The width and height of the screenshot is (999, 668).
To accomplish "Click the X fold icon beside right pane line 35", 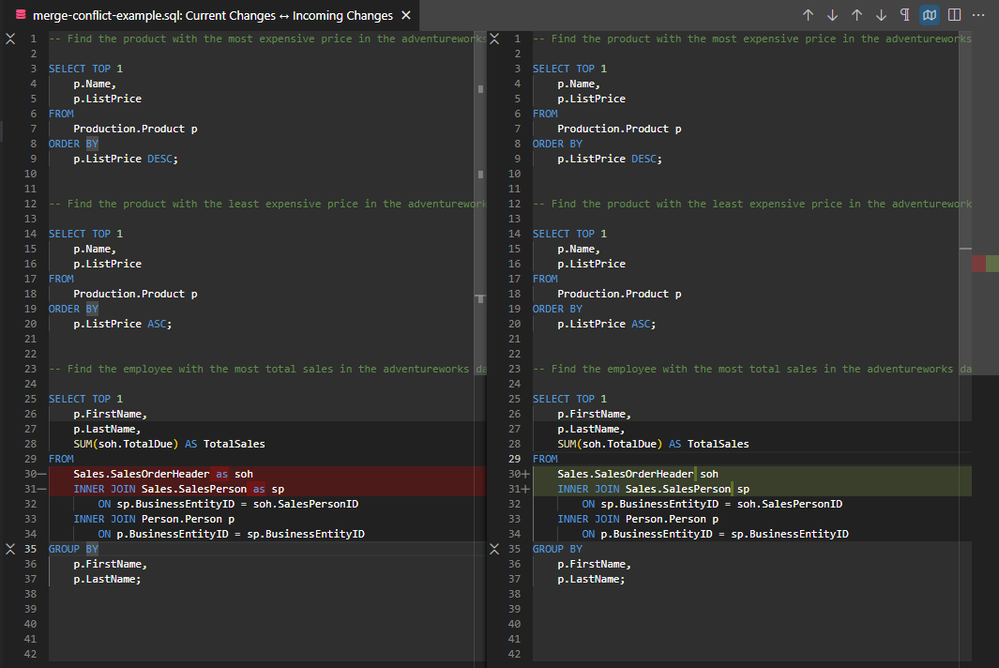I will pyautogui.click(x=494, y=549).
